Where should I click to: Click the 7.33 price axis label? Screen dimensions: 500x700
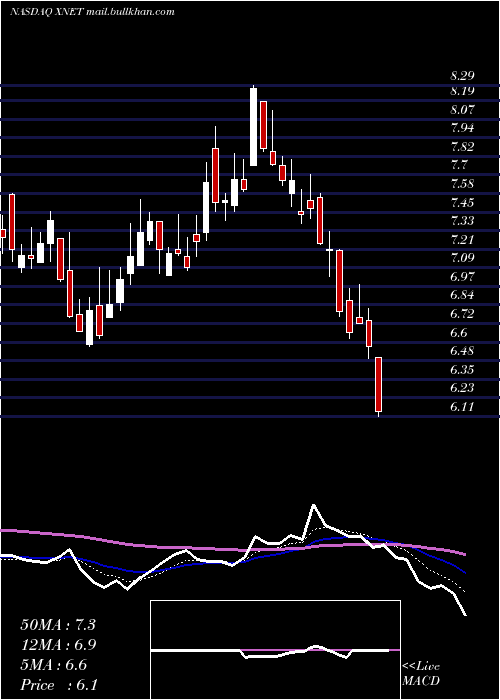(x=462, y=221)
